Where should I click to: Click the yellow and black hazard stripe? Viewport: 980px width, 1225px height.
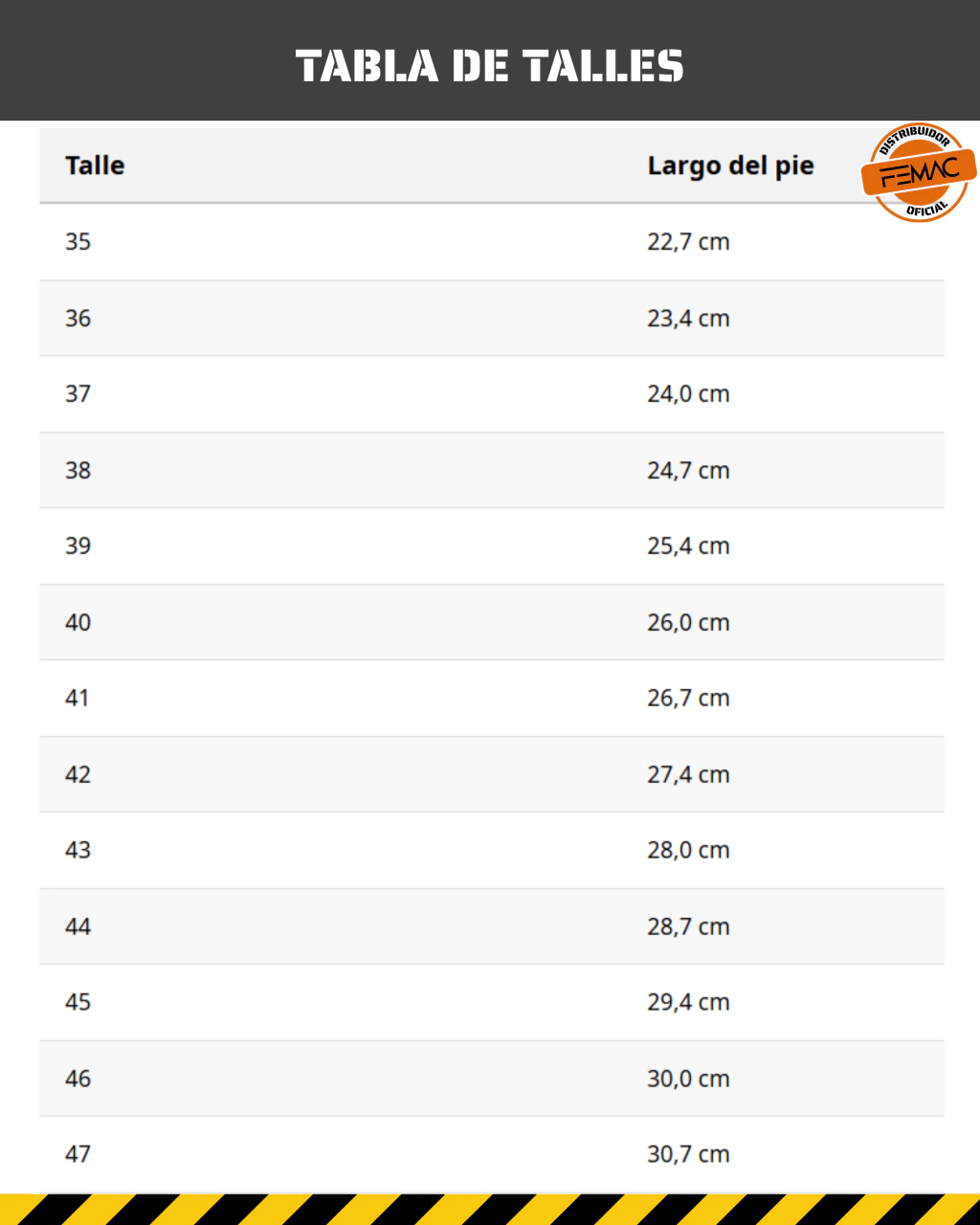[x=490, y=1209]
